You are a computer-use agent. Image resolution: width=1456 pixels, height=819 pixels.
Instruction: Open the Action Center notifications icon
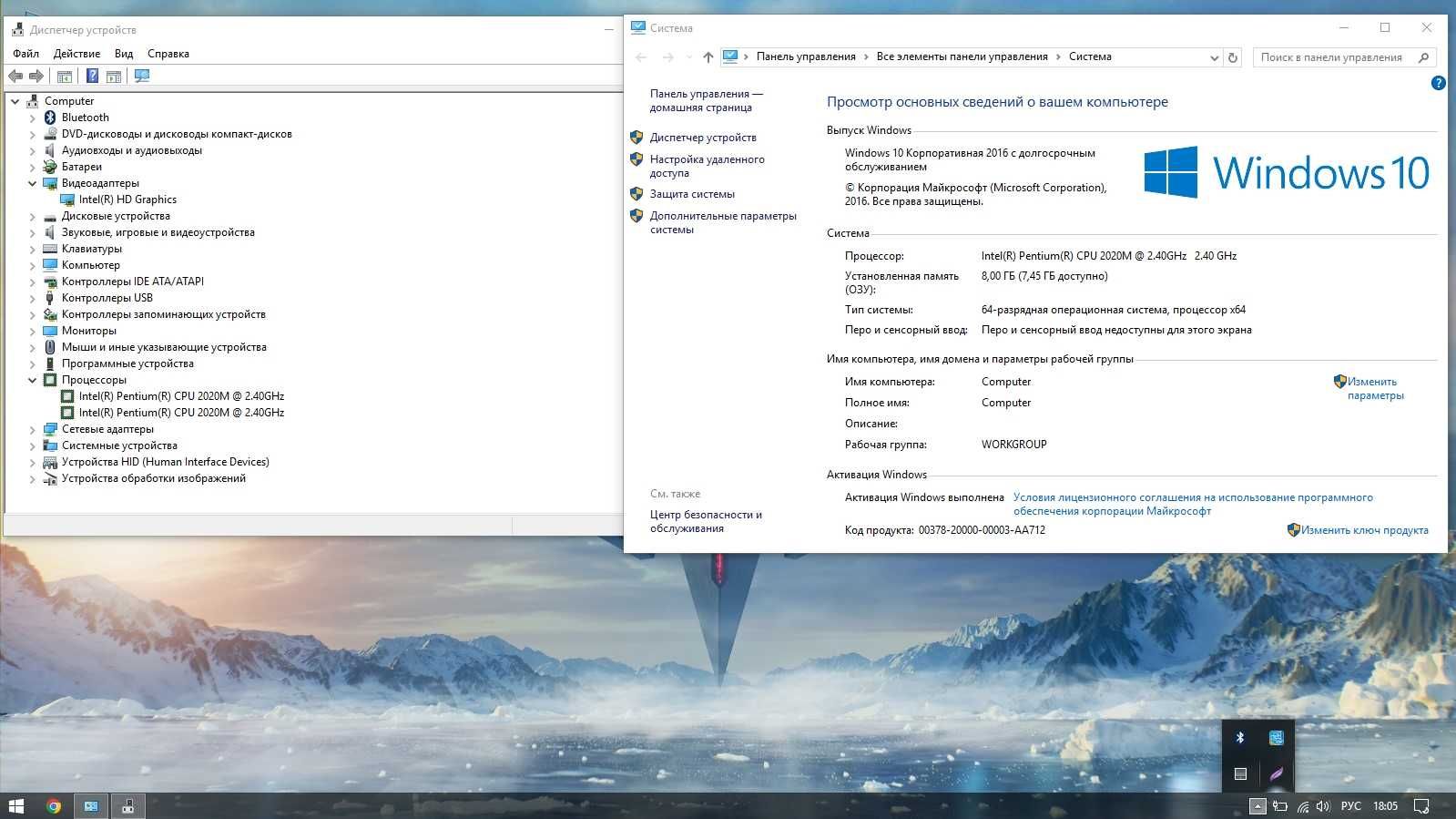pos(1420,805)
